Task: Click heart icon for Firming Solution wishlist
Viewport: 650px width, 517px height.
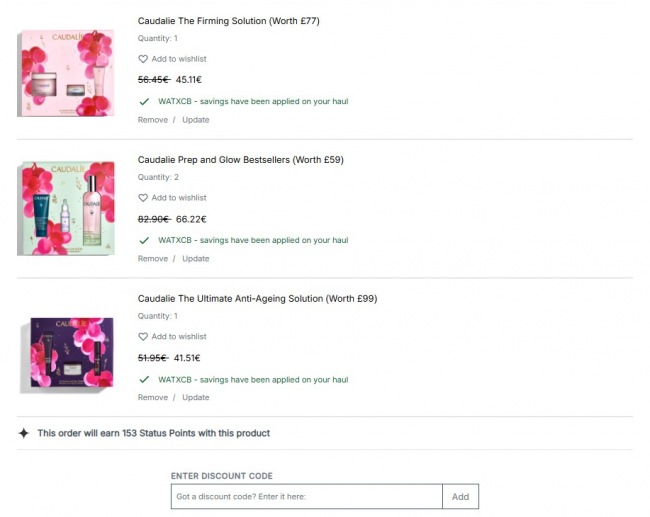Action: pyautogui.click(x=143, y=59)
